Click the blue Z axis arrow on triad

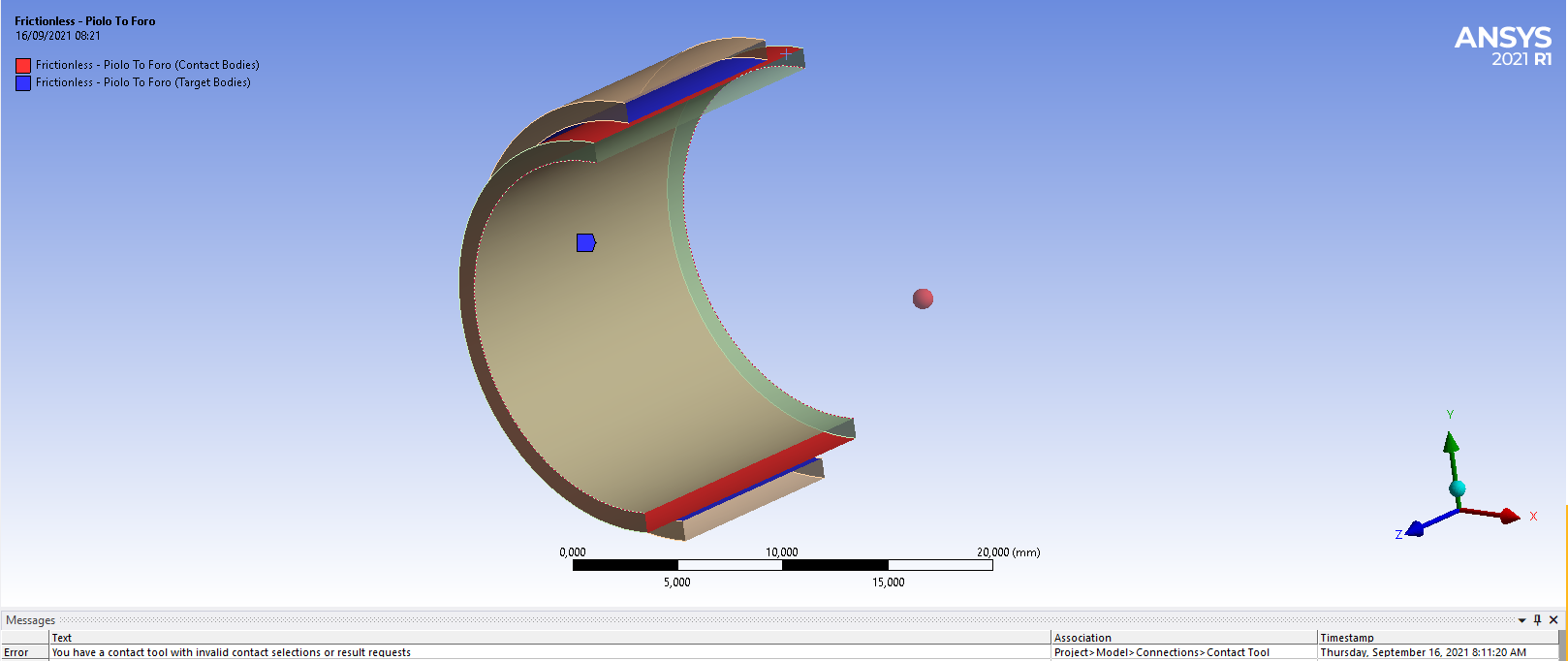click(1416, 528)
